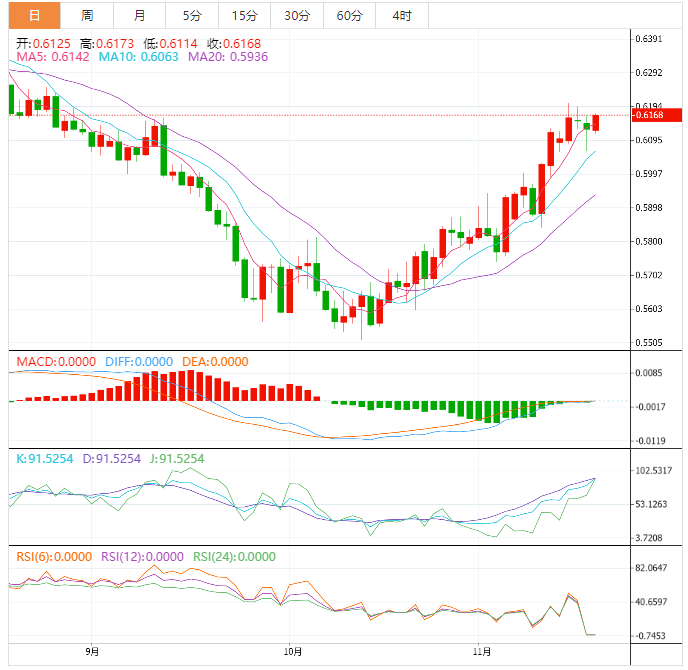The width and height of the screenshot is (688, 670).
Task: Switch to the 5分 timeframe tab
Action: (x=191, y=15)
